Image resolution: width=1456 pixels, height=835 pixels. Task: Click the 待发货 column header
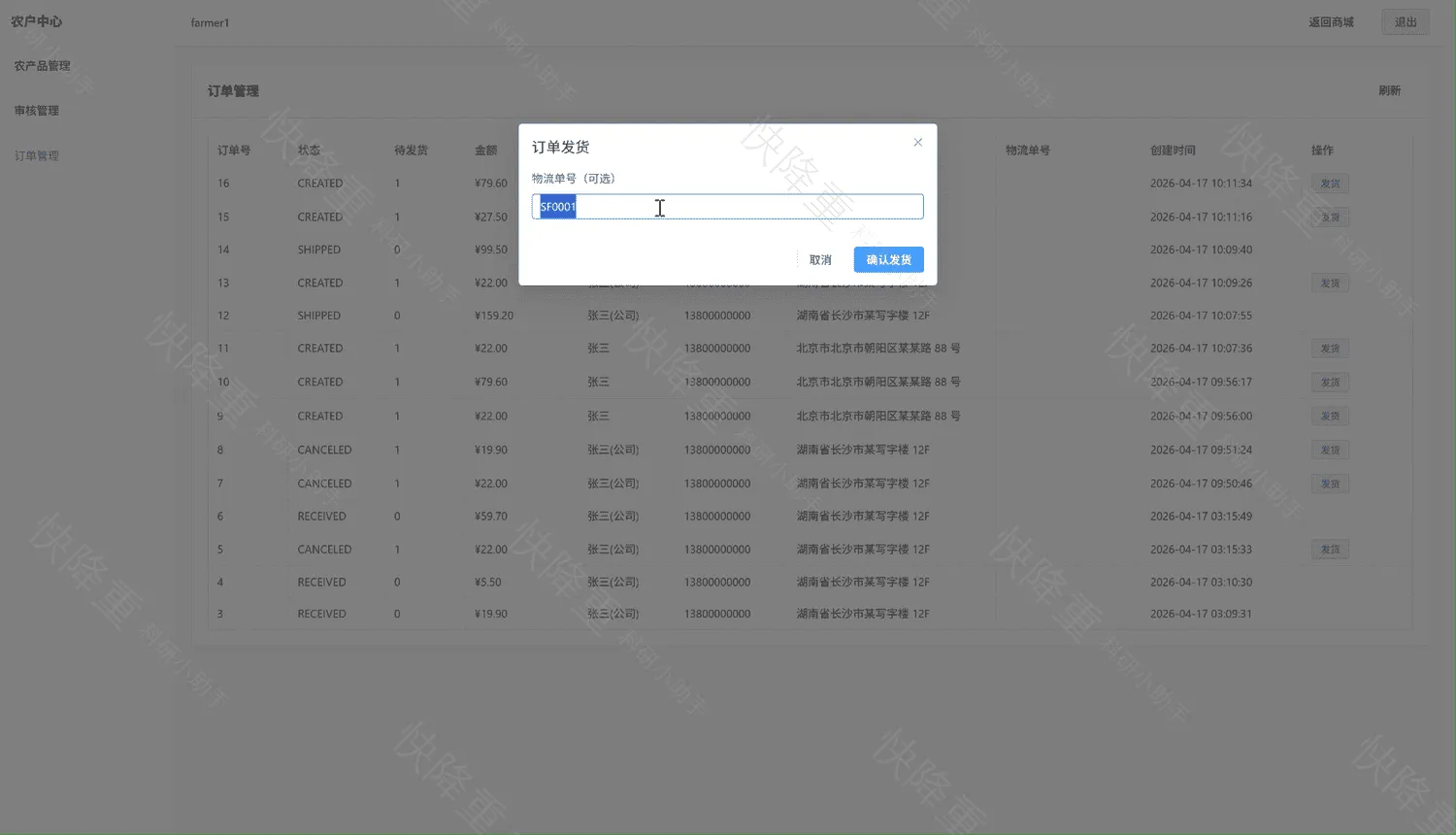click(411, 150)
